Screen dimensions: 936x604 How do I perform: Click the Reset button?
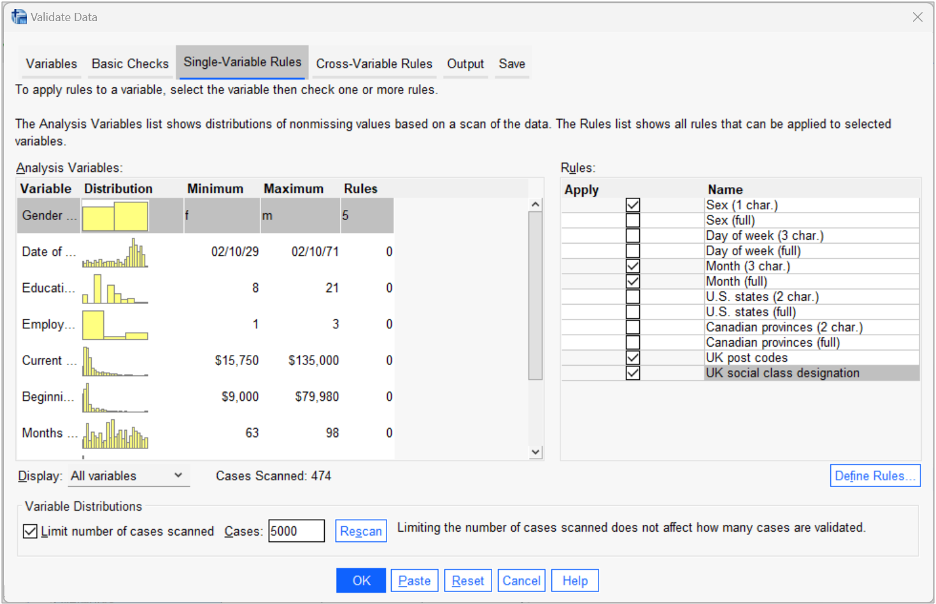tap(468, 580)
